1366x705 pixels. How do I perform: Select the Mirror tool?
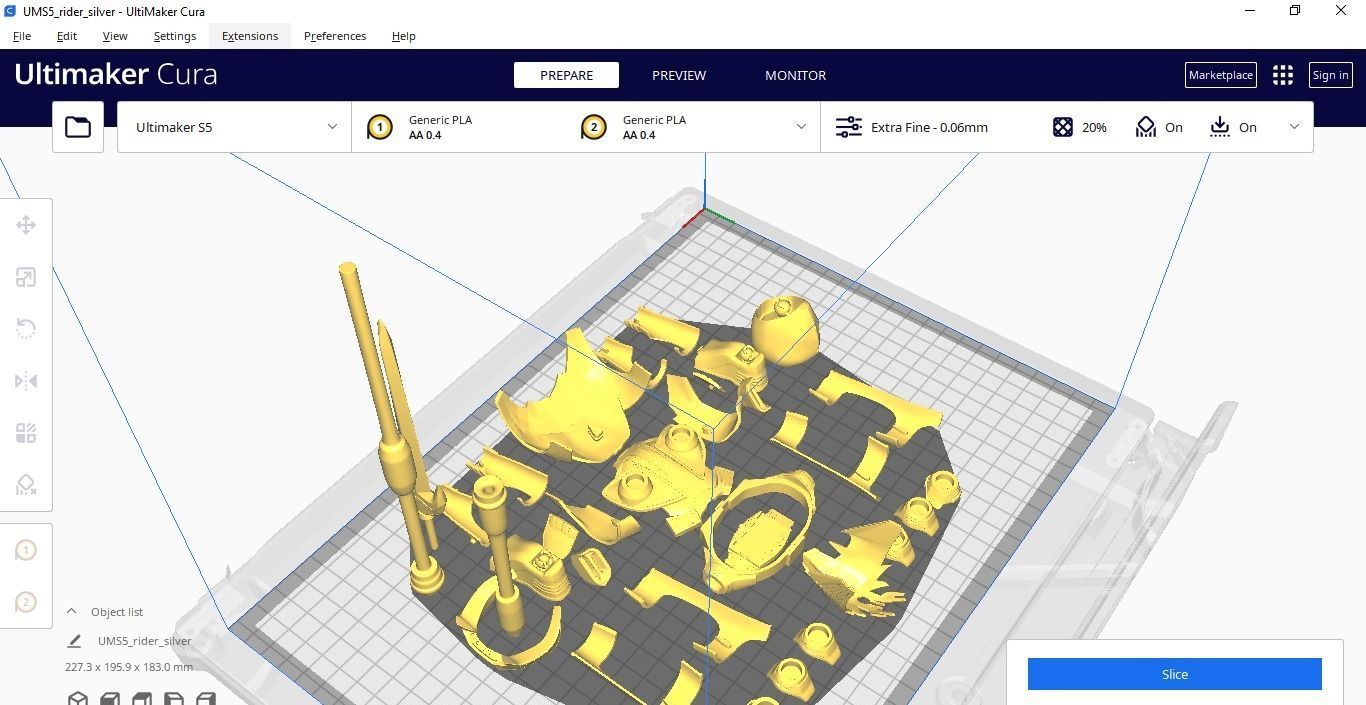[26, 381]
